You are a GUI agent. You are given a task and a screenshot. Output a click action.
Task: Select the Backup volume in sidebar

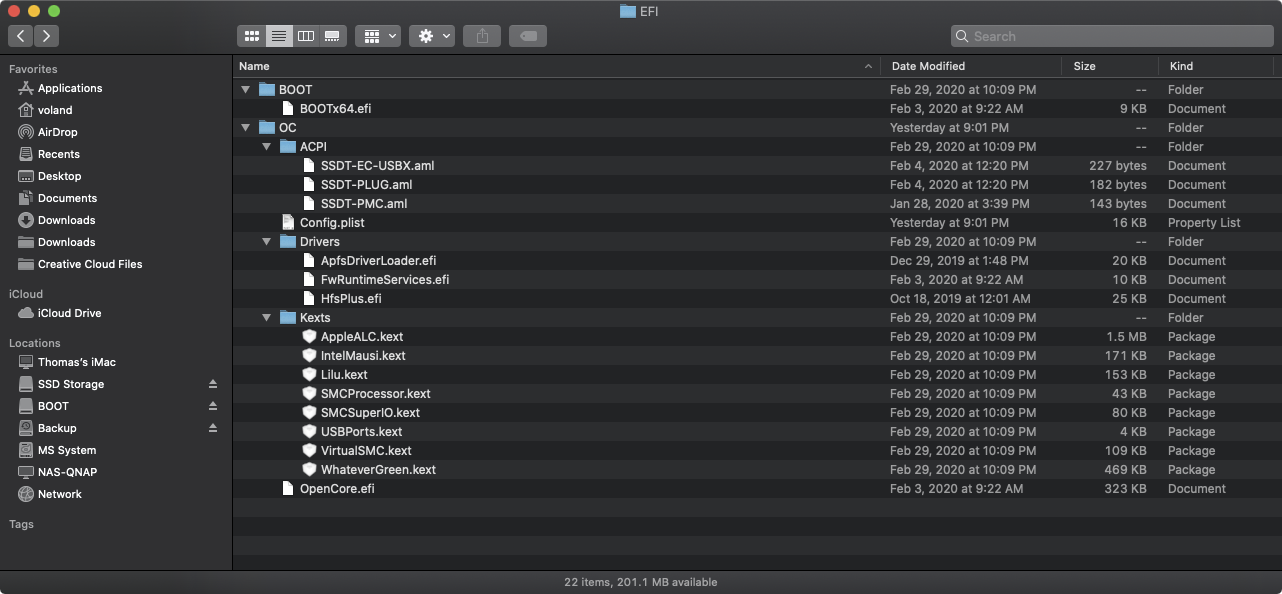click(x=57, y=428)
